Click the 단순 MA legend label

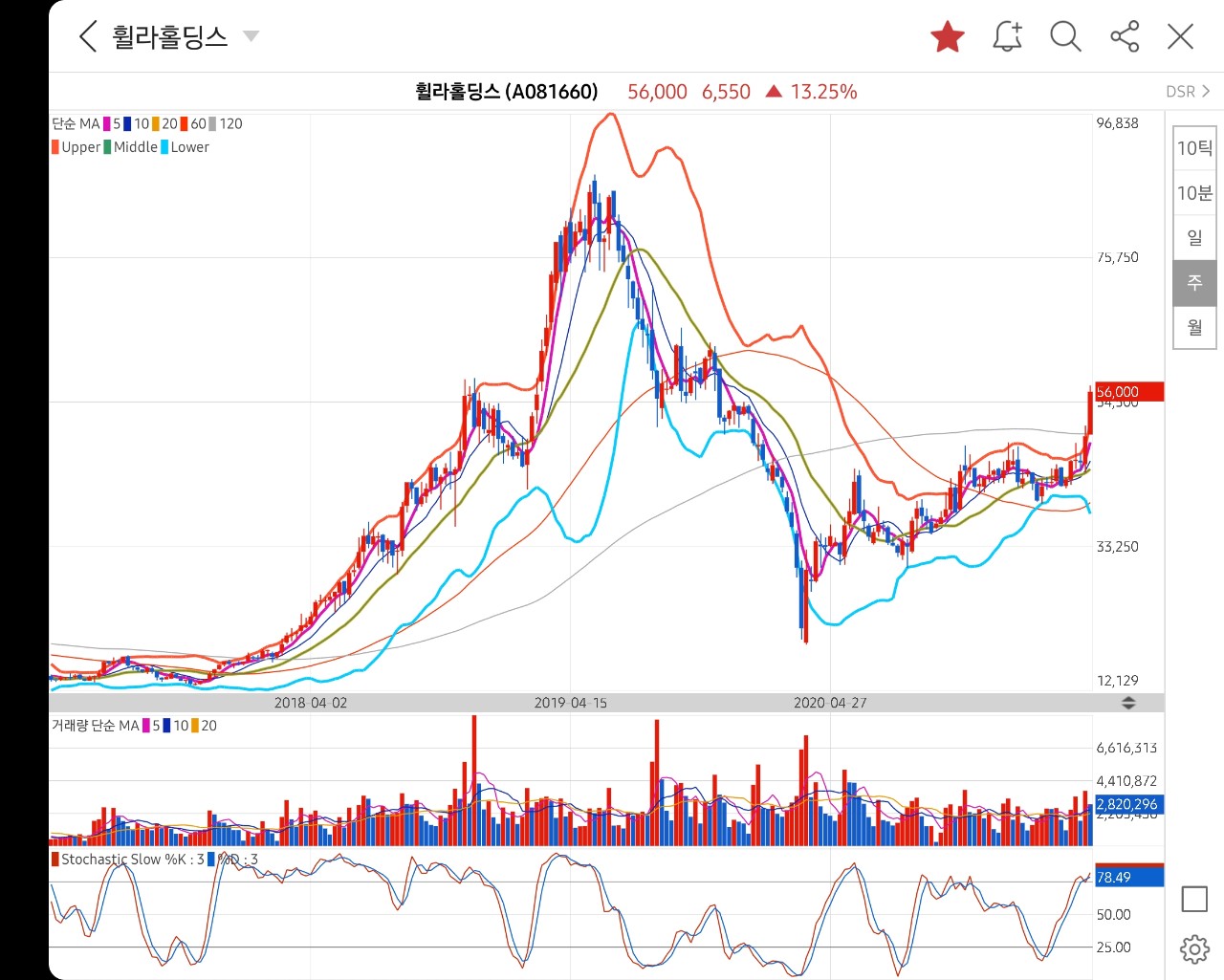click(76, 123)
